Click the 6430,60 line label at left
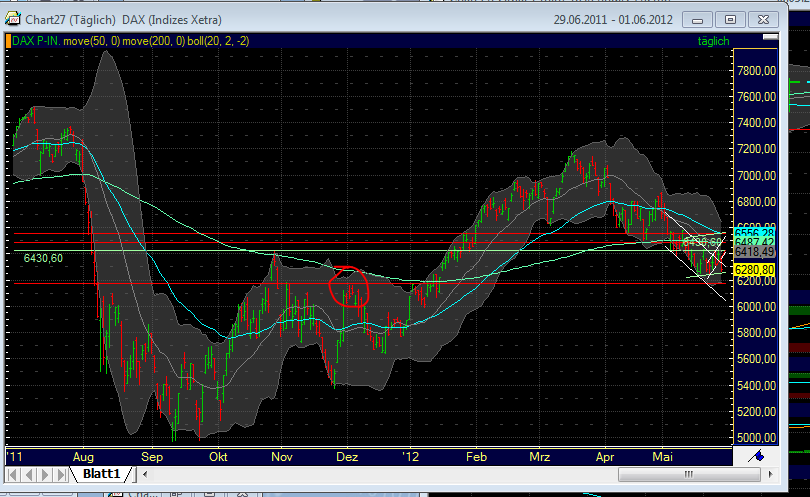The height and width of the screenshot is (497, 810). click(43, 258)
